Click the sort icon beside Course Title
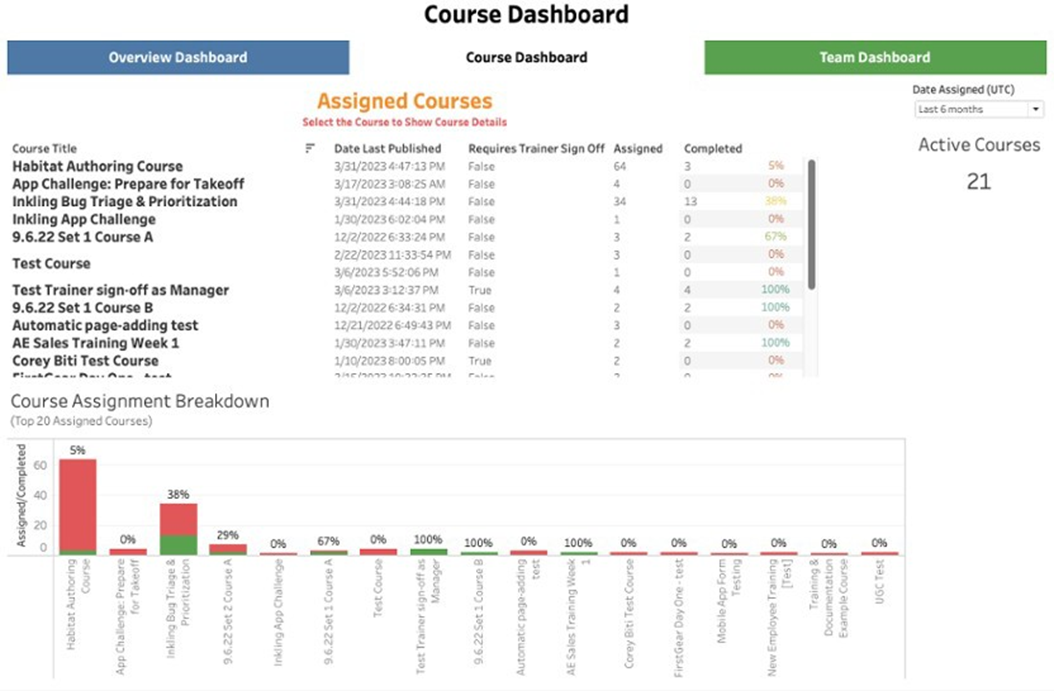Screen dimensions: 1054x691 (309, 148)
